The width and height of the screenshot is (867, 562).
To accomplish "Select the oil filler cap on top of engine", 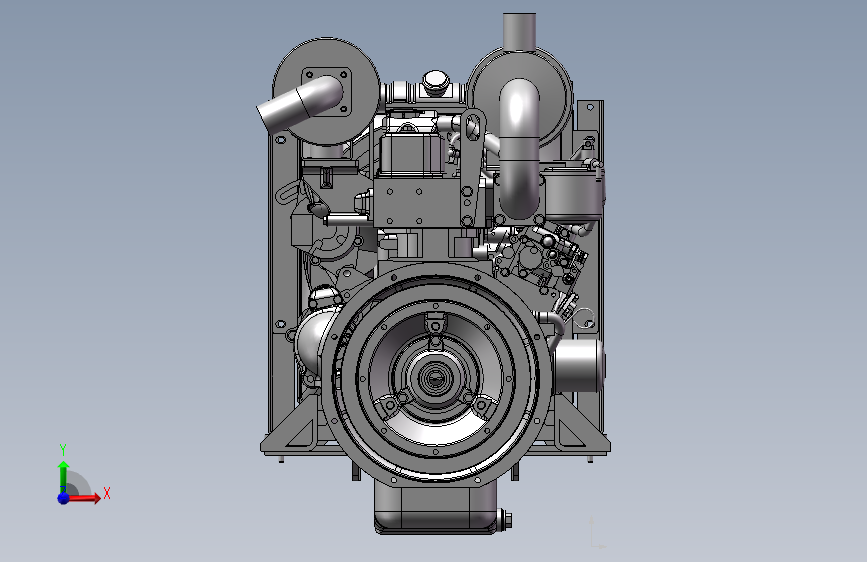I will click(x=435, y=82).
